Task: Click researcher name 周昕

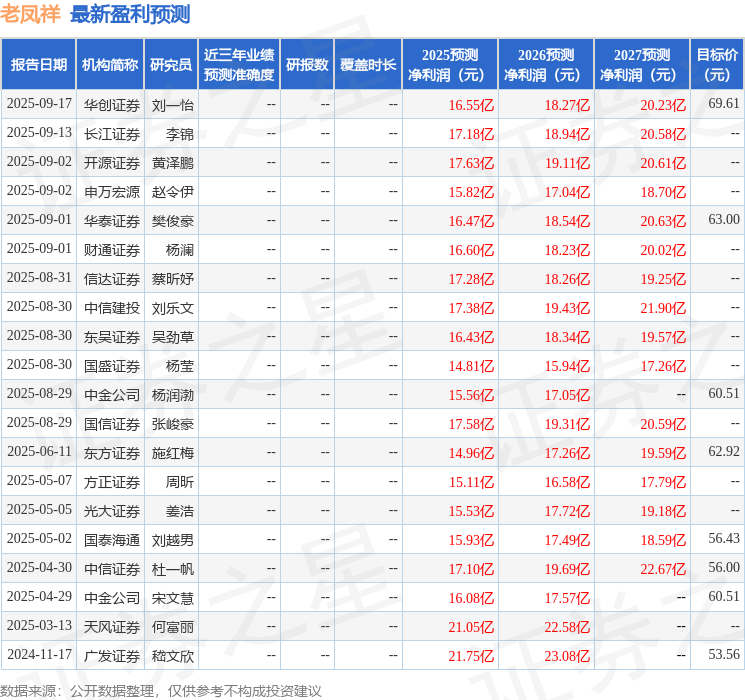Action: click(180, 482)
